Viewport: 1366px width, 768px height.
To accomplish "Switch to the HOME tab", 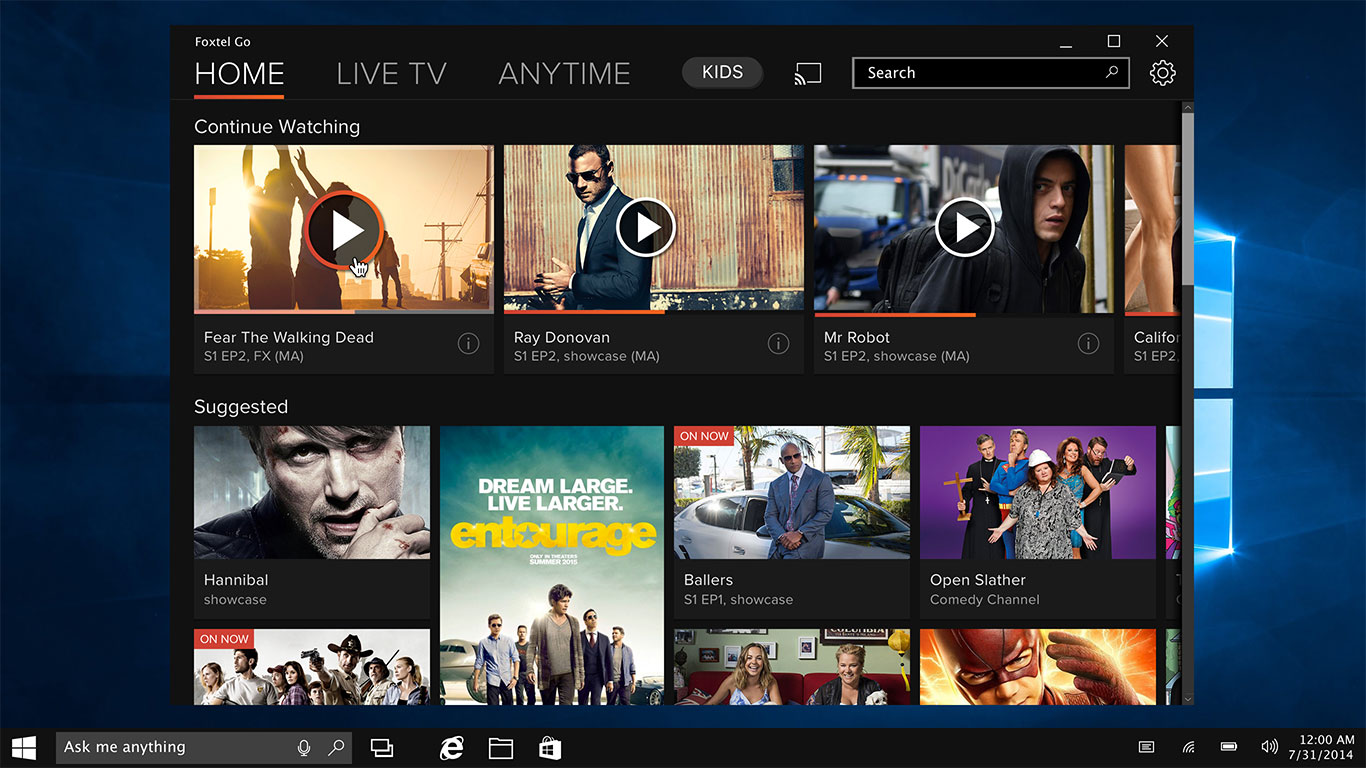I will coord(239,74).
